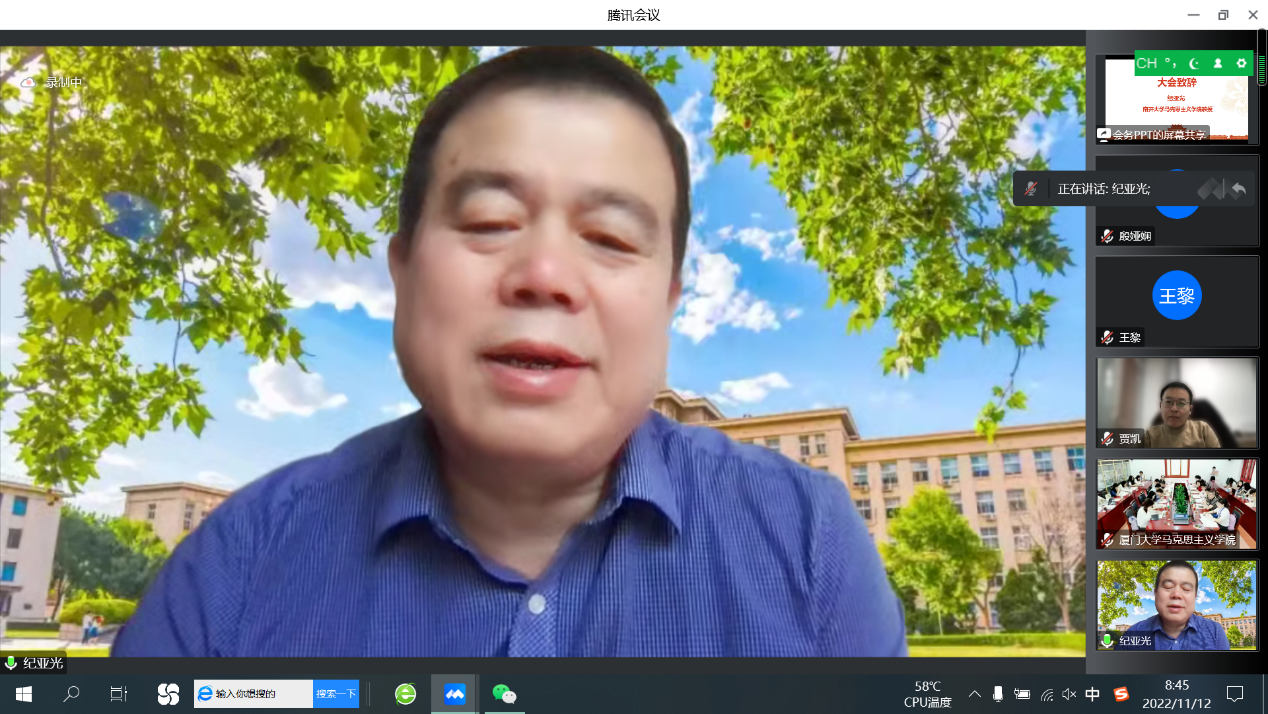Click the reply arrow icon in speaking bar
This screenshot has height=714, width=1268.
coord(1239,188)
